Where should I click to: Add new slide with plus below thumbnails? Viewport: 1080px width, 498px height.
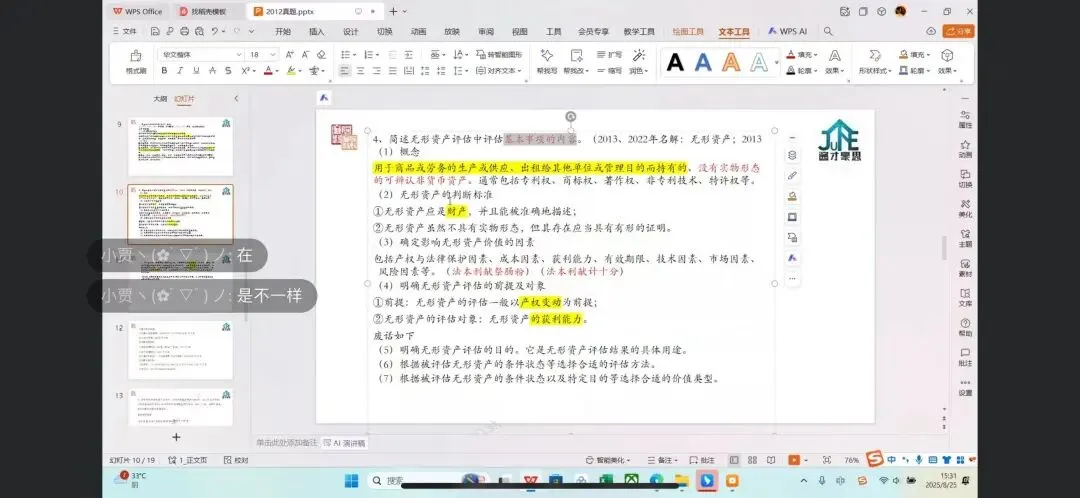click(176, 437)
